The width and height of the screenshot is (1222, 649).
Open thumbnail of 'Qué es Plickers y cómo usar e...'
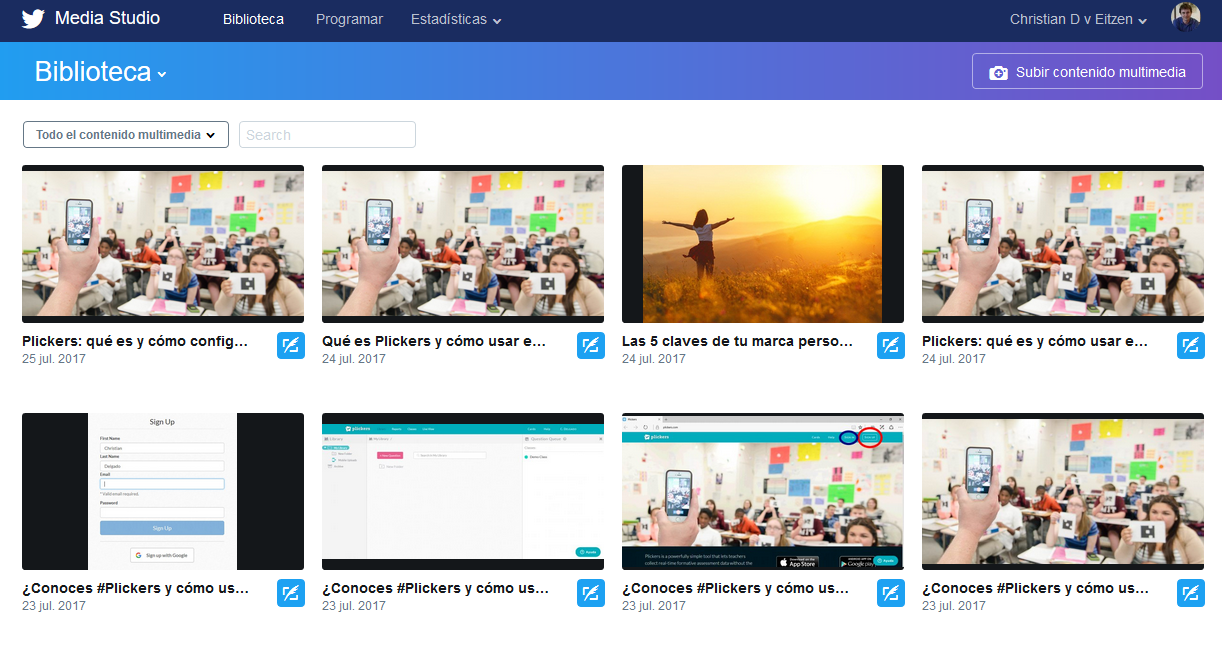463,244
